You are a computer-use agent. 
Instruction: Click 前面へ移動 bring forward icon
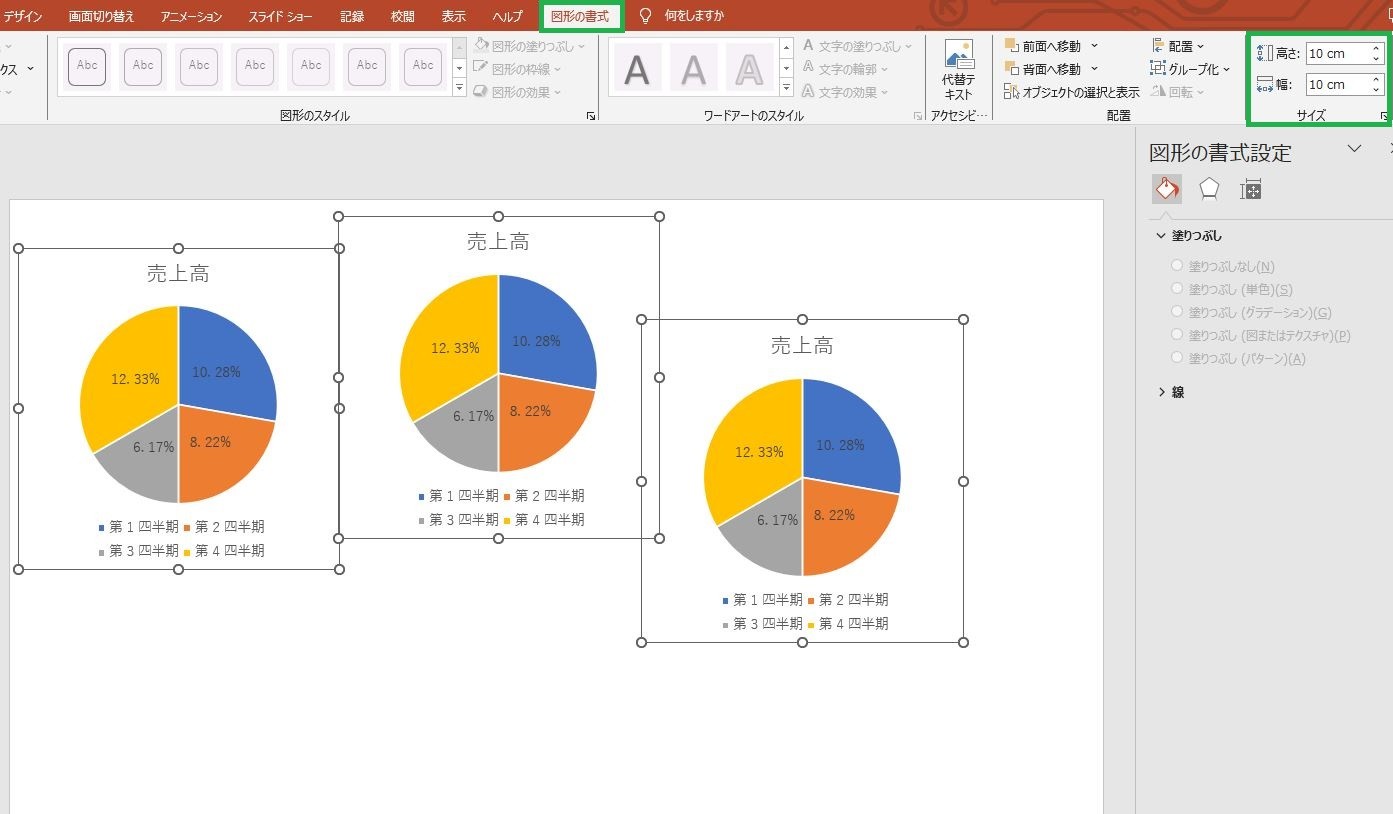[1012, 46]
